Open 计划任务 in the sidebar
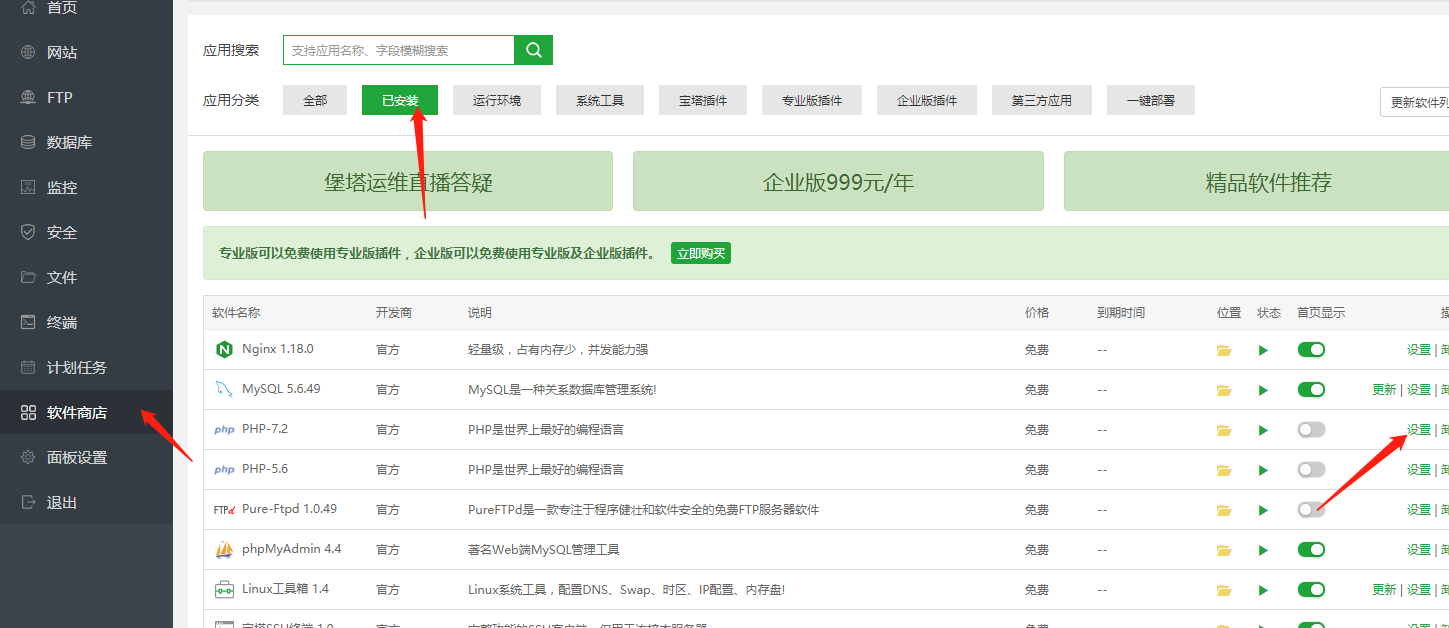 [x=86, y=367]
